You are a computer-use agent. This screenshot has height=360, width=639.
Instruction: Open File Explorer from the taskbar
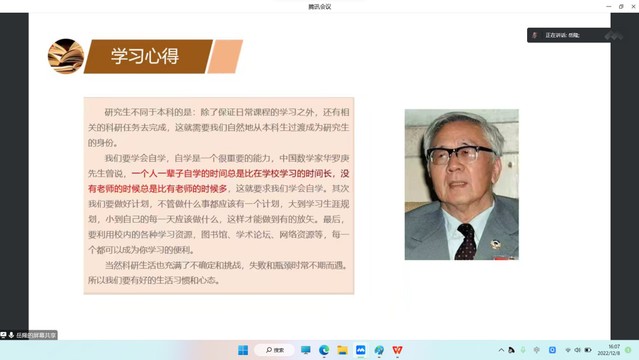point(342,350)
